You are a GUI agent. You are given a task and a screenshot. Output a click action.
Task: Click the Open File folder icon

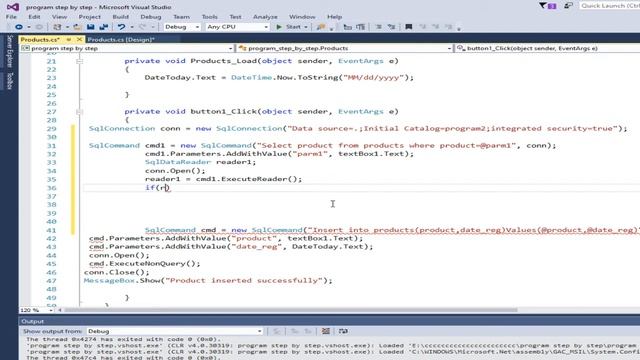(77, 27)
